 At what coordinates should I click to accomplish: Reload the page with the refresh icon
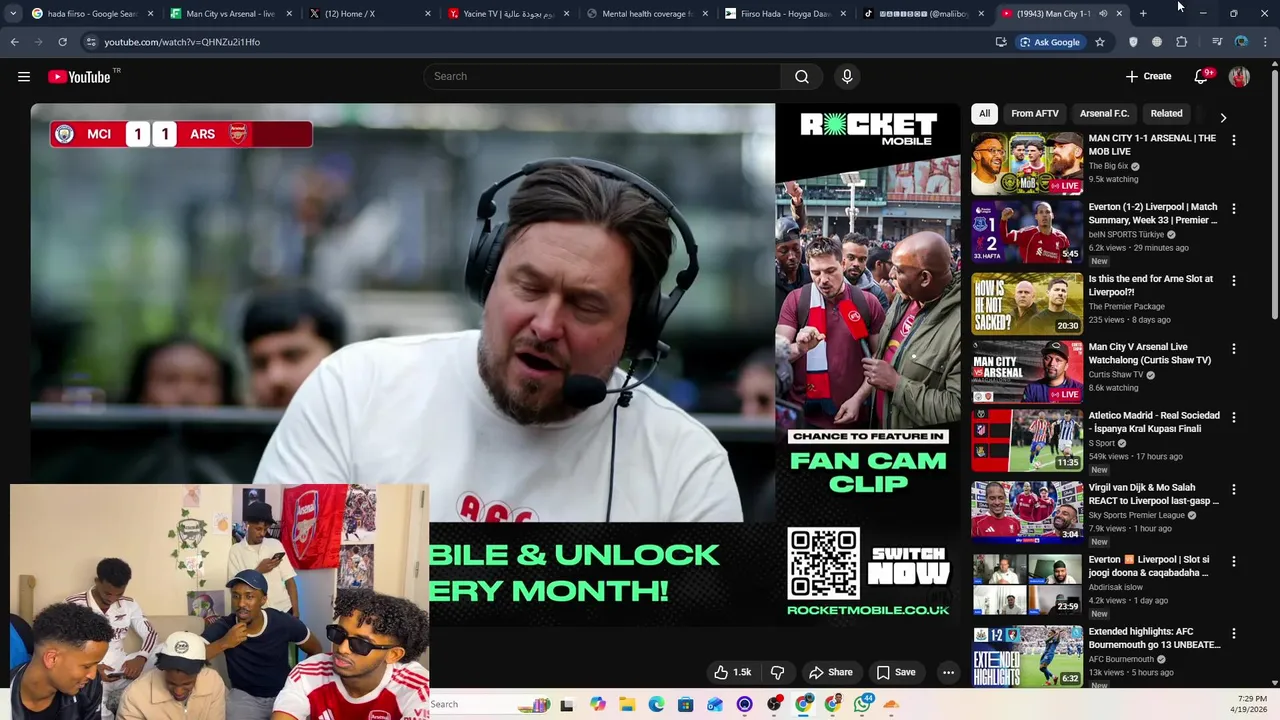62,42
